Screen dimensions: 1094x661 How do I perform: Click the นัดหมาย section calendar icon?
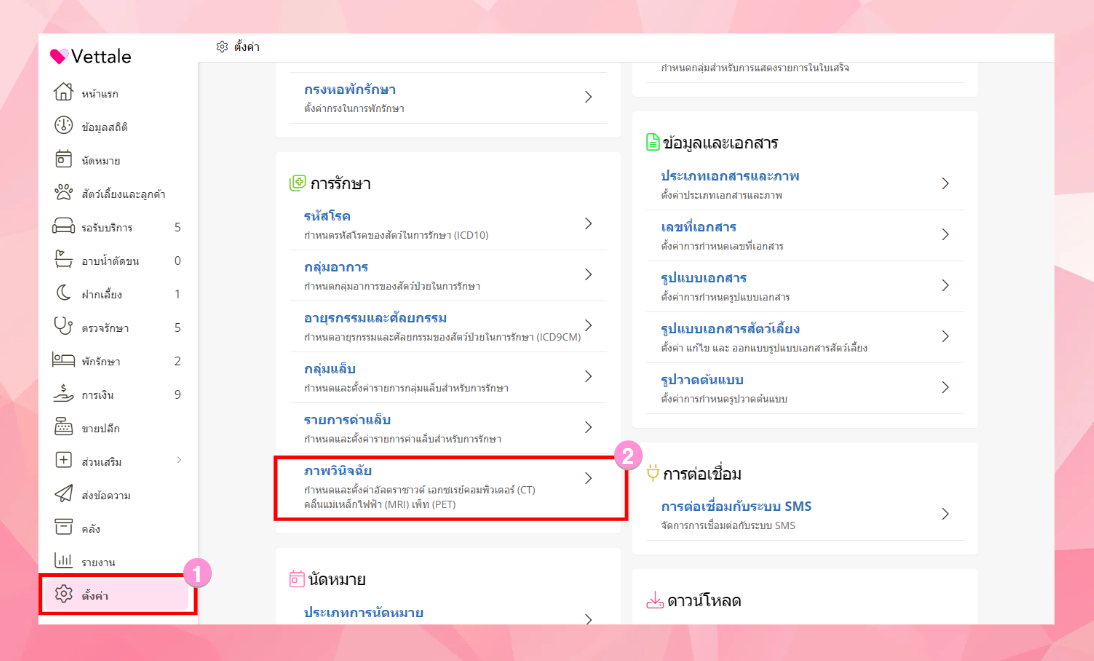click(x=297, y=579)
